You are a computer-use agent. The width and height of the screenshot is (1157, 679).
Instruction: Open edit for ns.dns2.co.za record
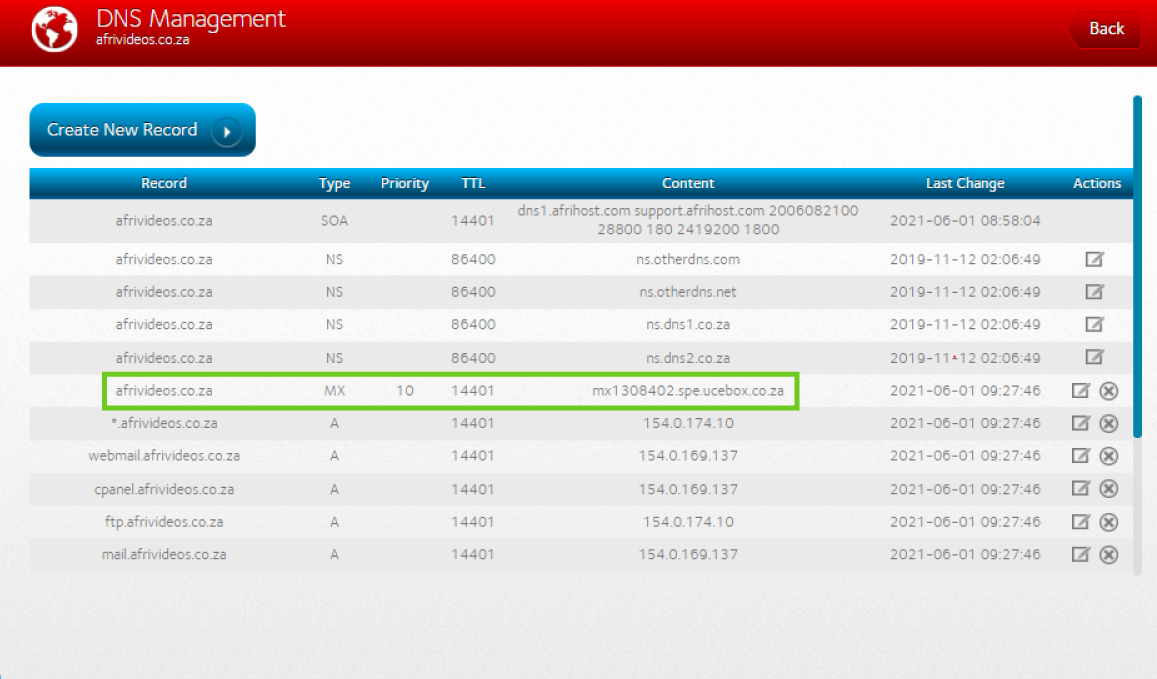click(x=1095, y=357)
